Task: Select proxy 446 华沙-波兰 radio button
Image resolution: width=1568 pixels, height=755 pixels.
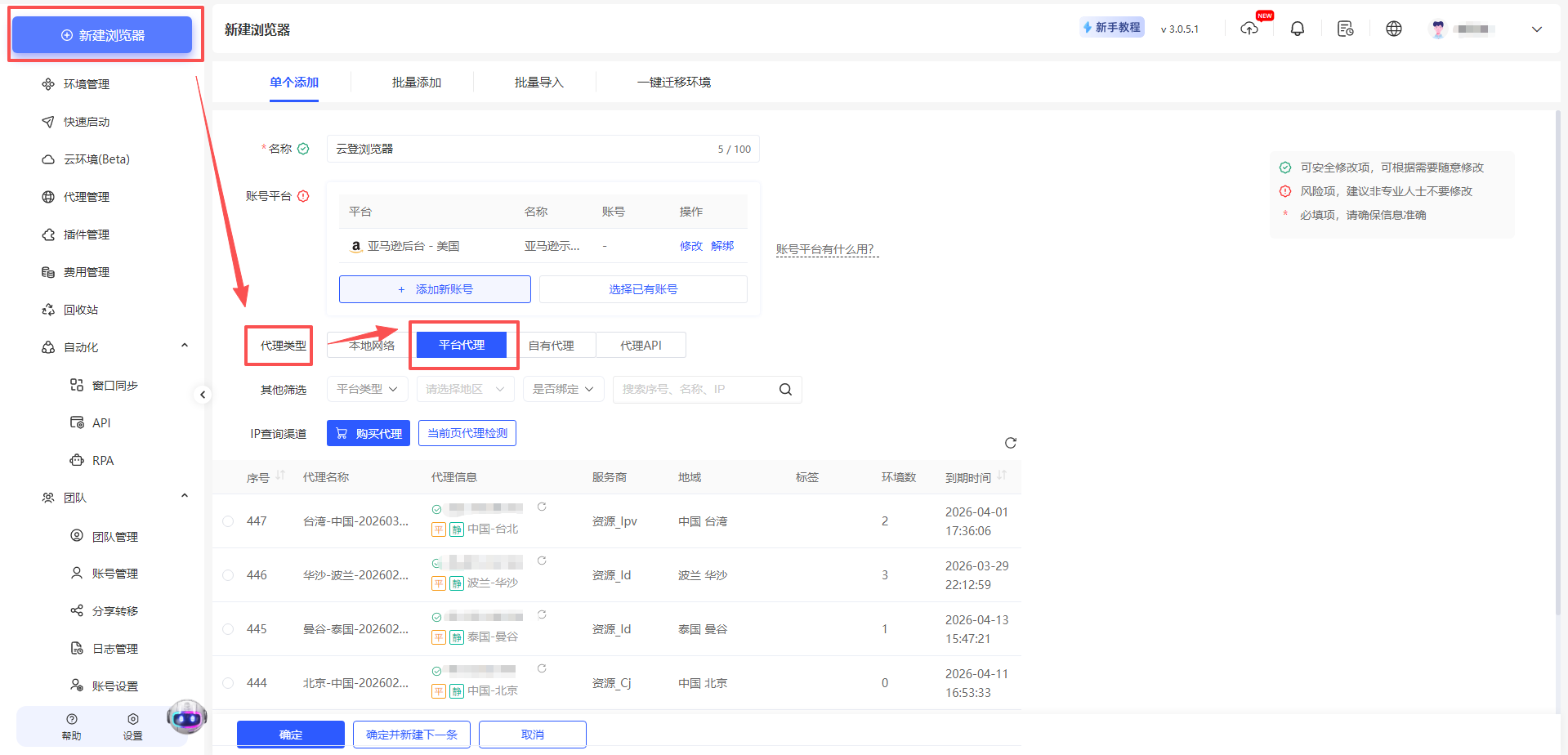Action: [x=227, y=574]
